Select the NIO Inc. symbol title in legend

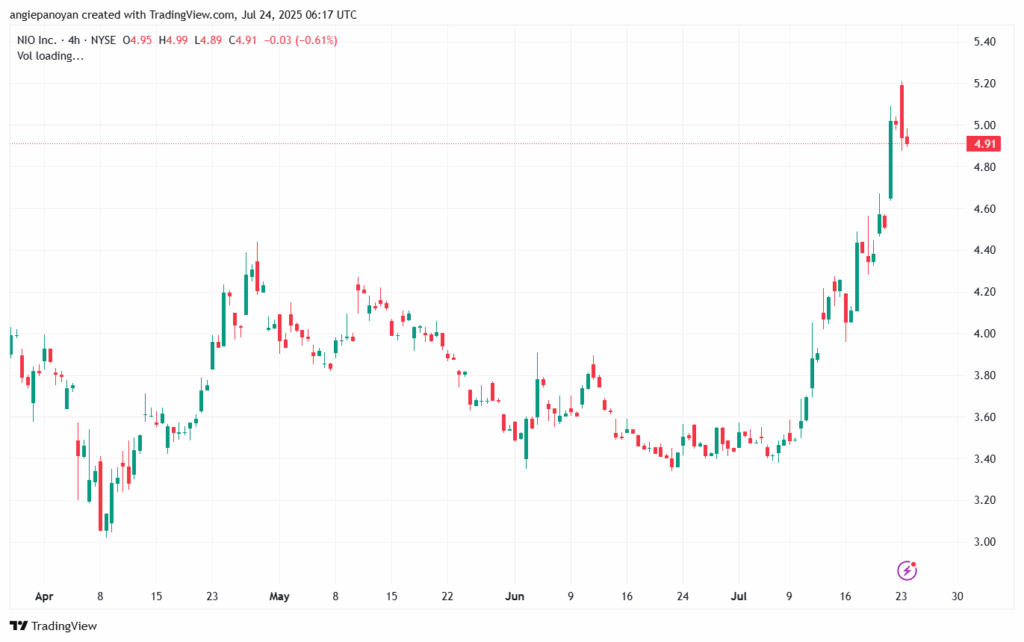37,40
